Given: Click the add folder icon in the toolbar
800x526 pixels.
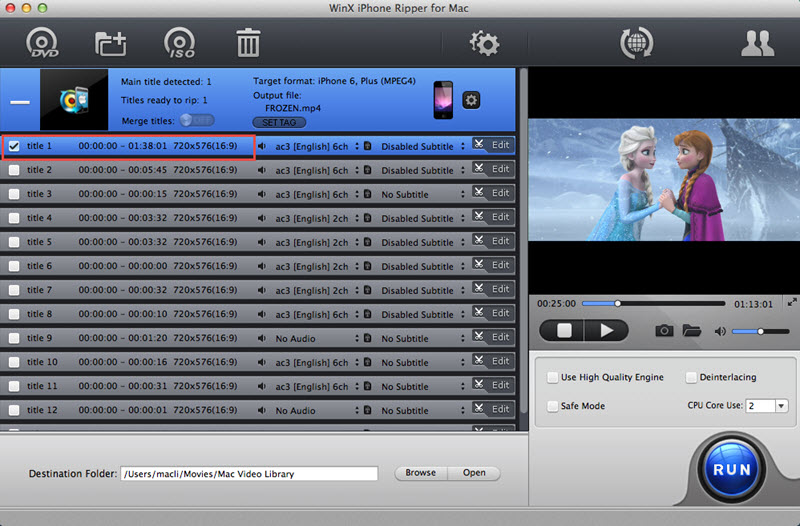Looking at the screenshot, I should pos(111,43).
